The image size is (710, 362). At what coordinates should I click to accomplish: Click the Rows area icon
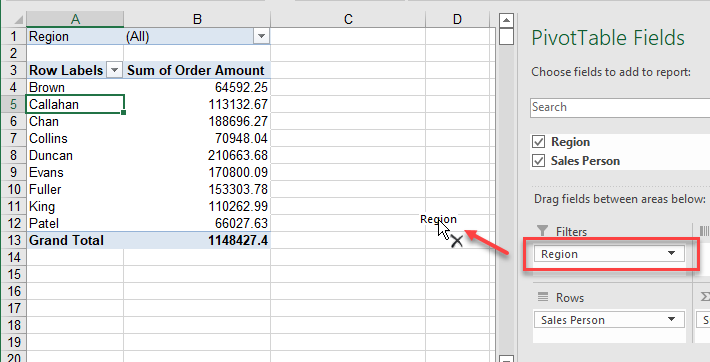click(x=542, y=297)
